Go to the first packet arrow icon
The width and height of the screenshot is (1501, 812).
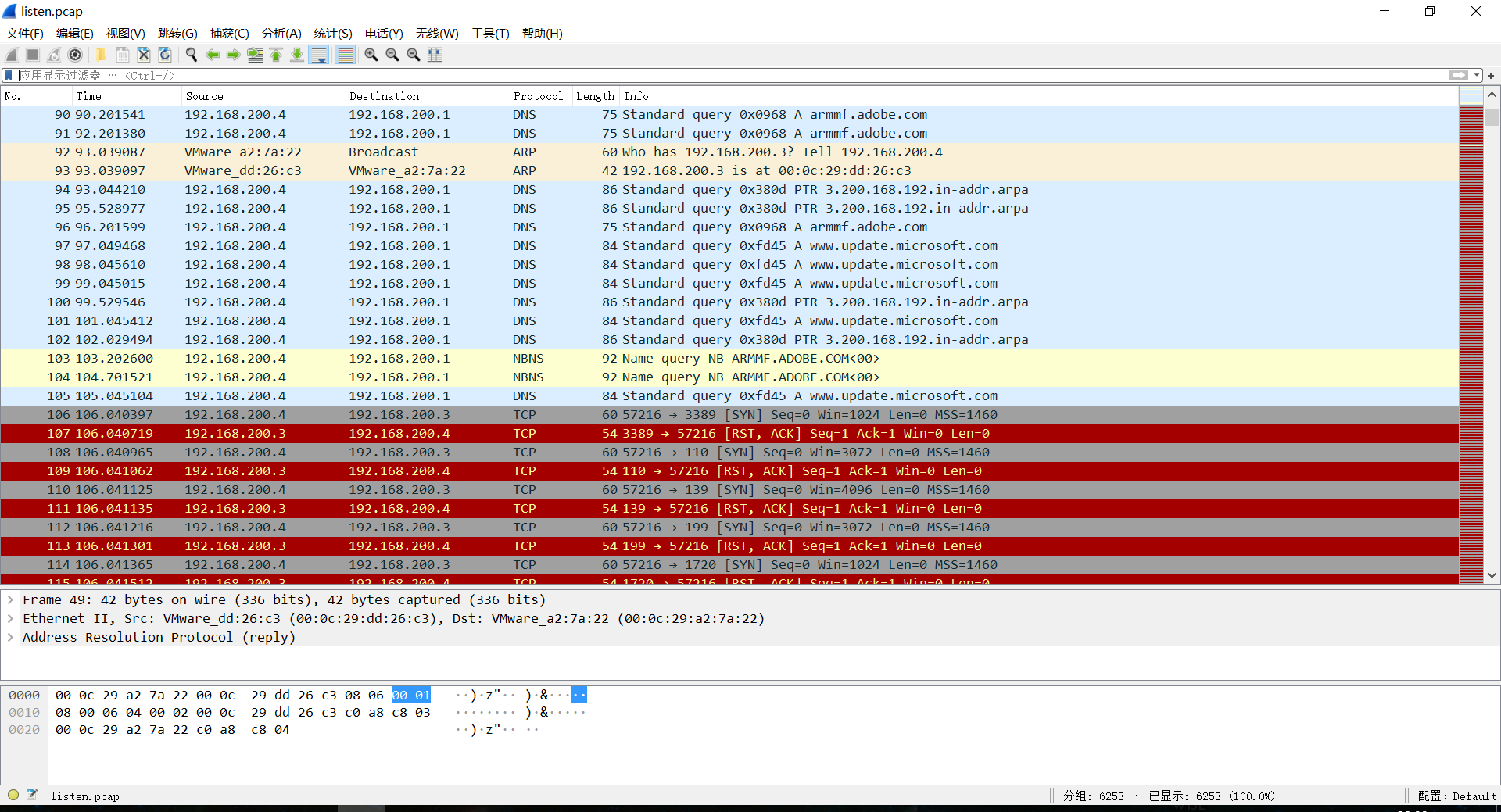(x=276, y=55)
